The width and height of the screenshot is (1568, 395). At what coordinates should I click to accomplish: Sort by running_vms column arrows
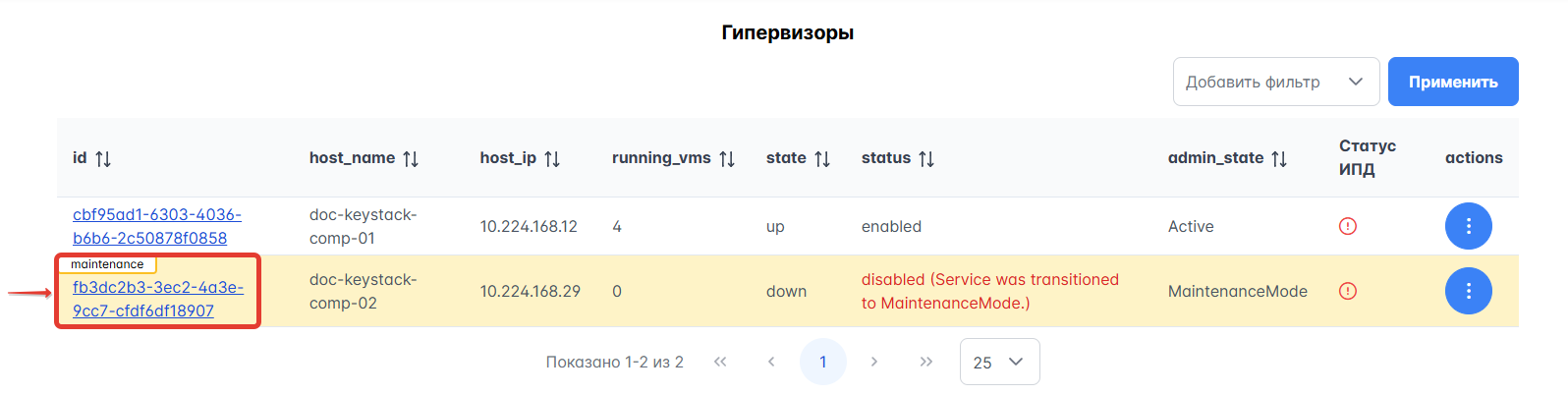tap(727, 158)
